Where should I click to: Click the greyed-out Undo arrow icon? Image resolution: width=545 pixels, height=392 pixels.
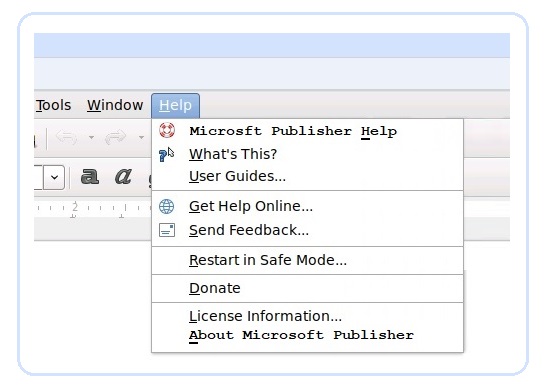[x=66, y=137]
